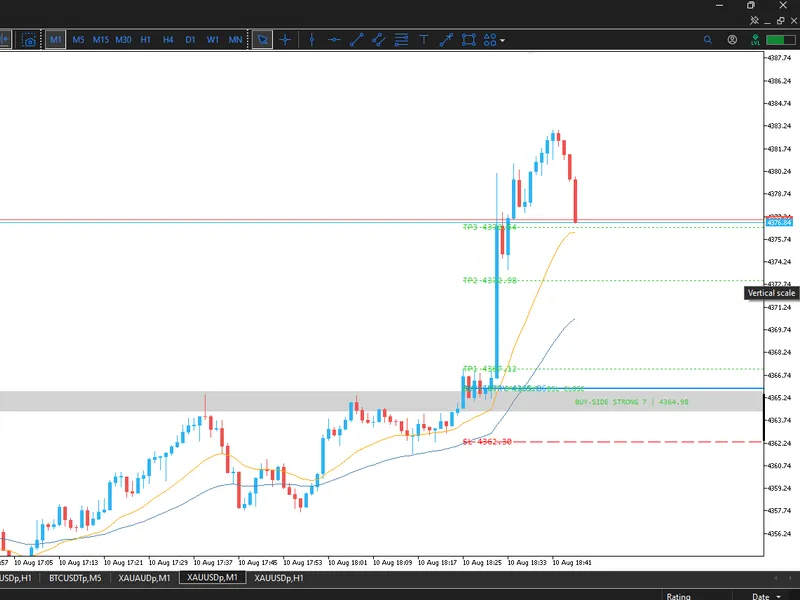This screenshot has width=800, height=600.
Task: Open the Date column sort dropdown arrow
Action: tap(779, 596)
